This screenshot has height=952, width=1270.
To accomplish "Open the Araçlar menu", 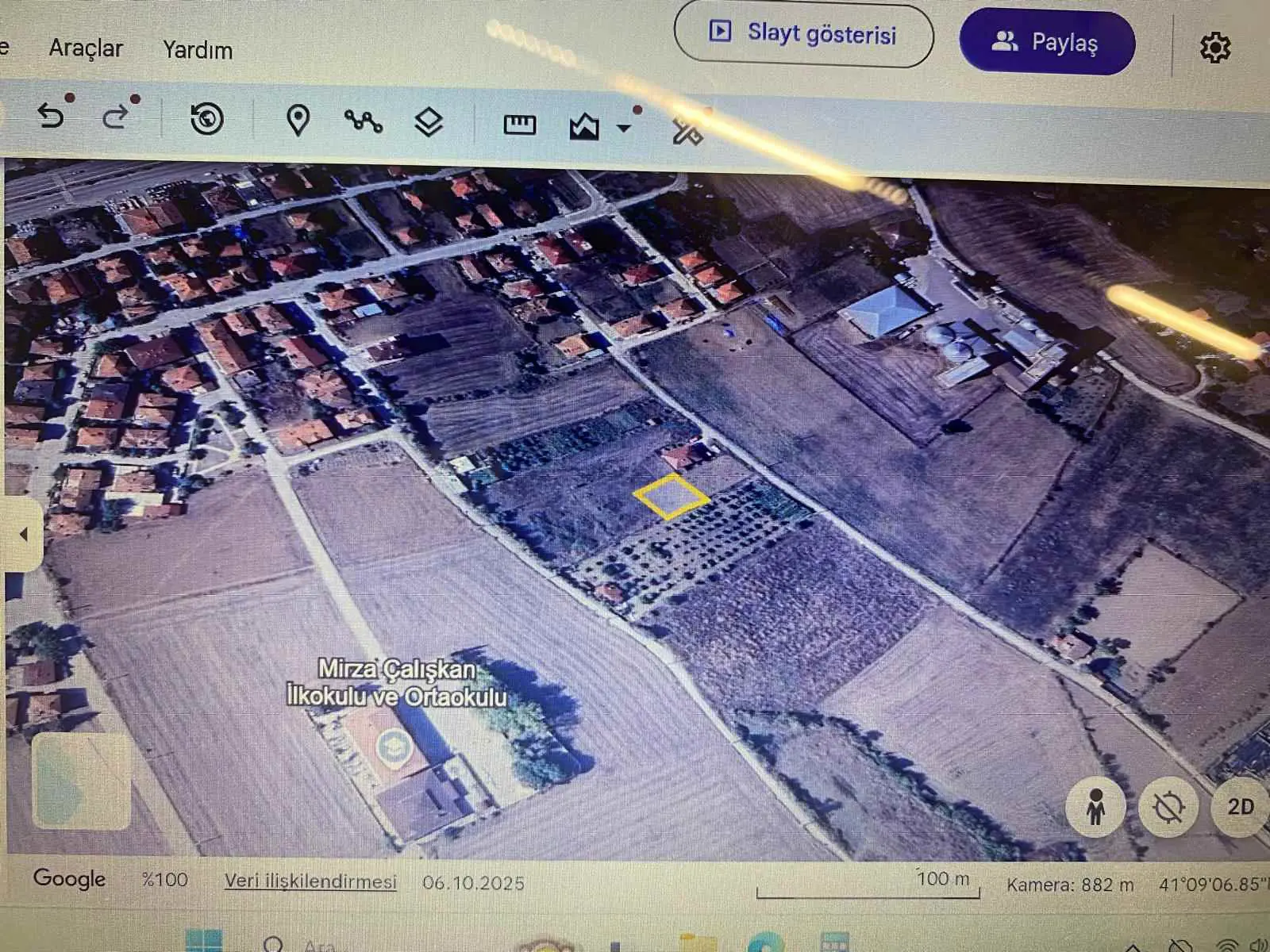I will coord(86,48).
